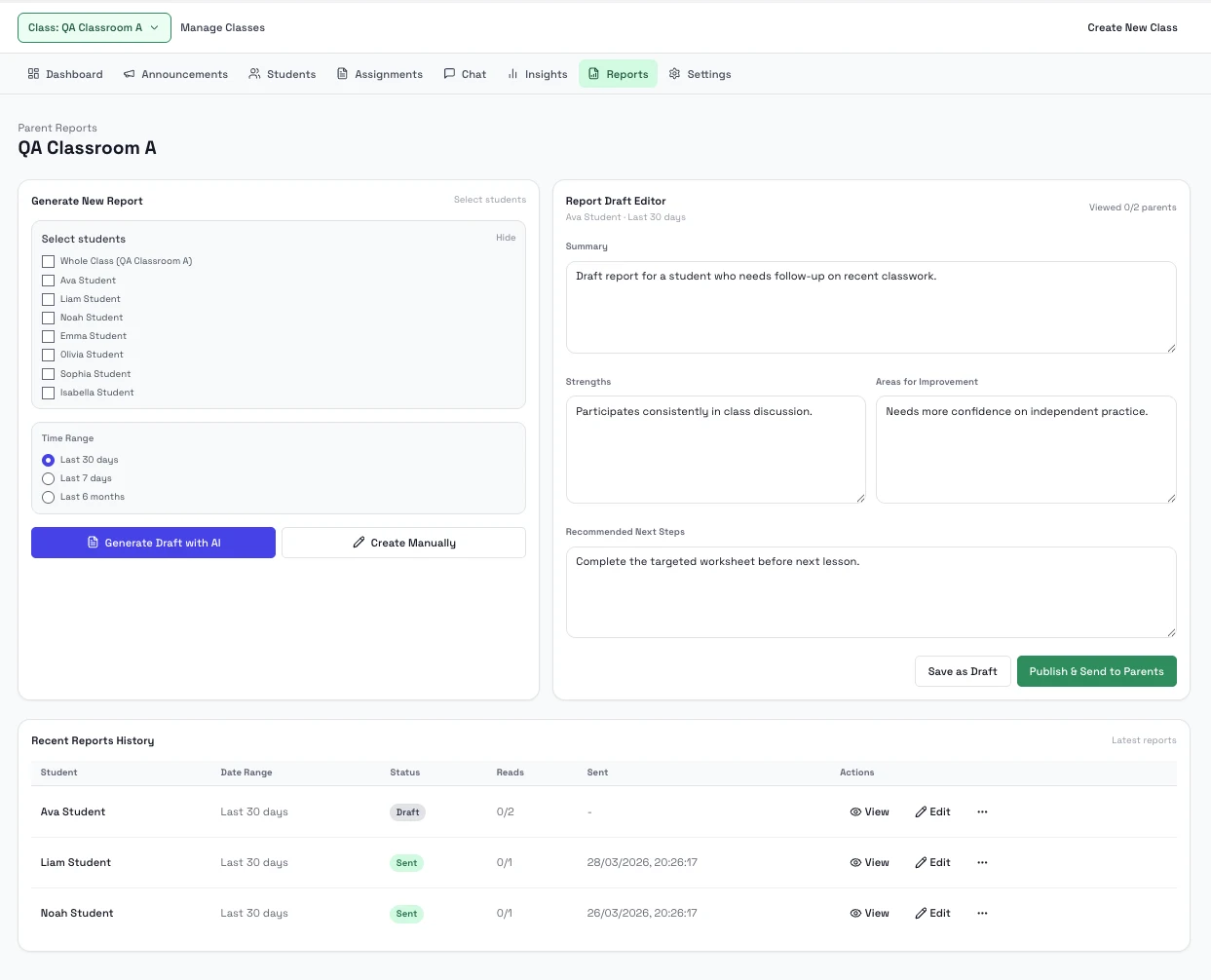
Task: Click Generate Draft with AI button
Action: pyautogui.click(x=153, y=543)
